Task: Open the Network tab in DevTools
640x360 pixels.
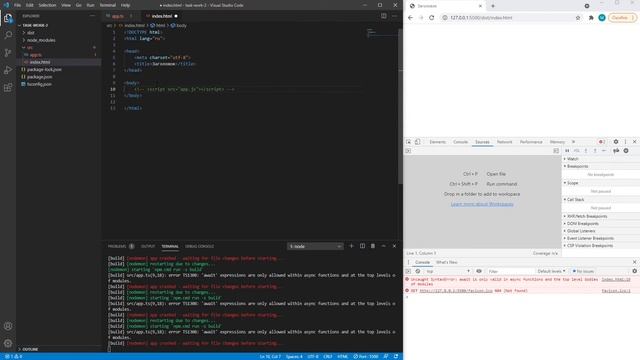Action: coord(504,142)
